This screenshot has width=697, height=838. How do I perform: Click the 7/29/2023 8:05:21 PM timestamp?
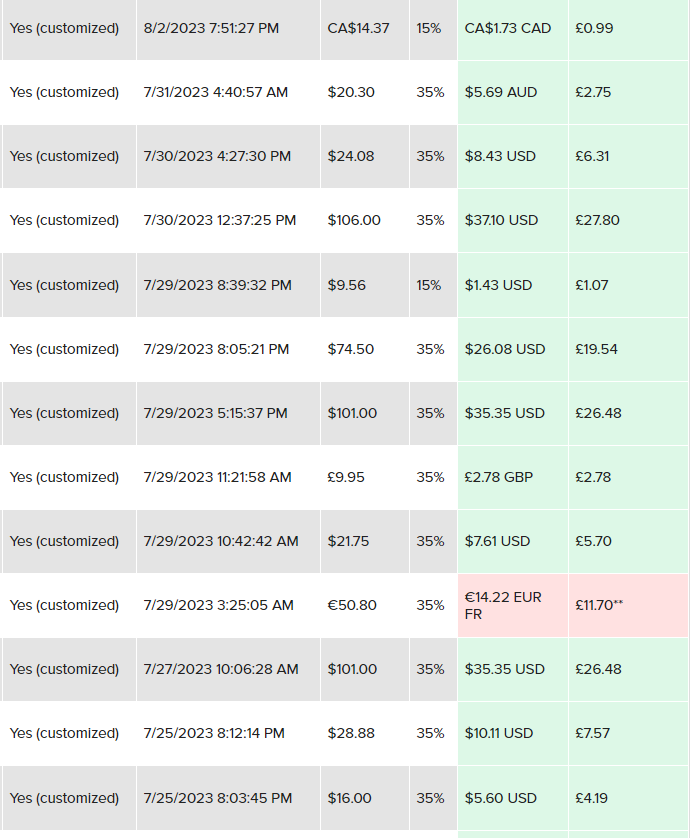click(x=216, y=349)
